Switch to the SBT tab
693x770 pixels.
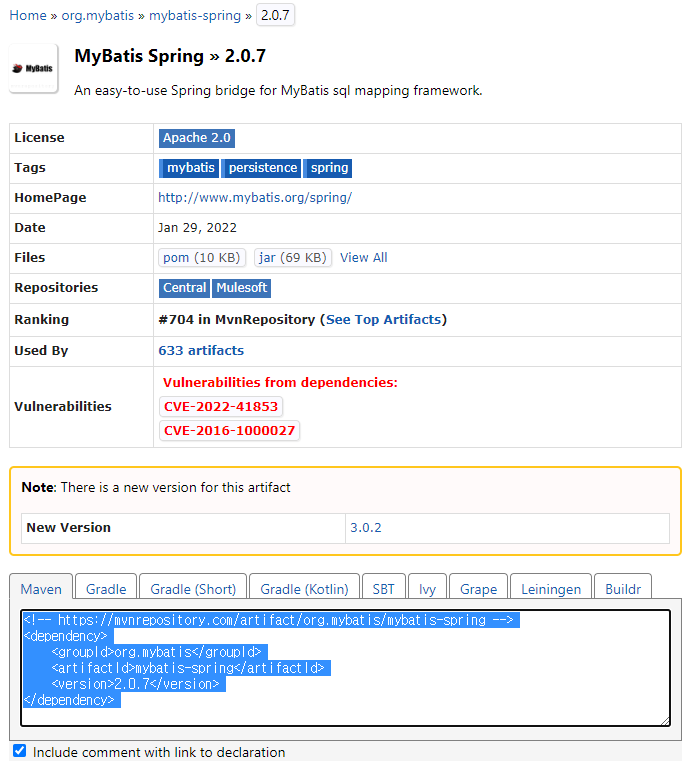click(x=384, y=587)
